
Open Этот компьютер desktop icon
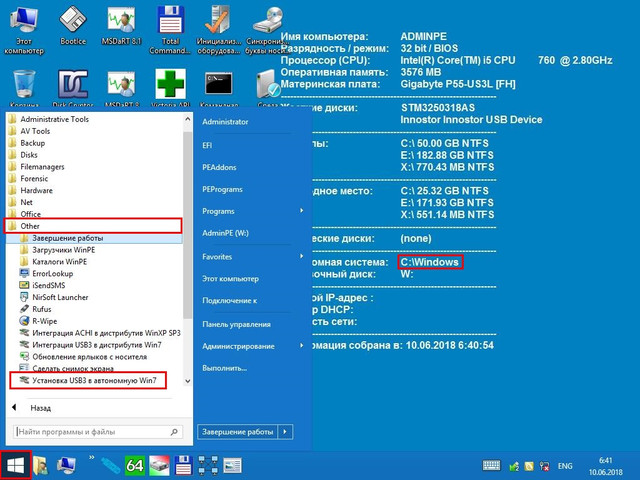[24, 31]
